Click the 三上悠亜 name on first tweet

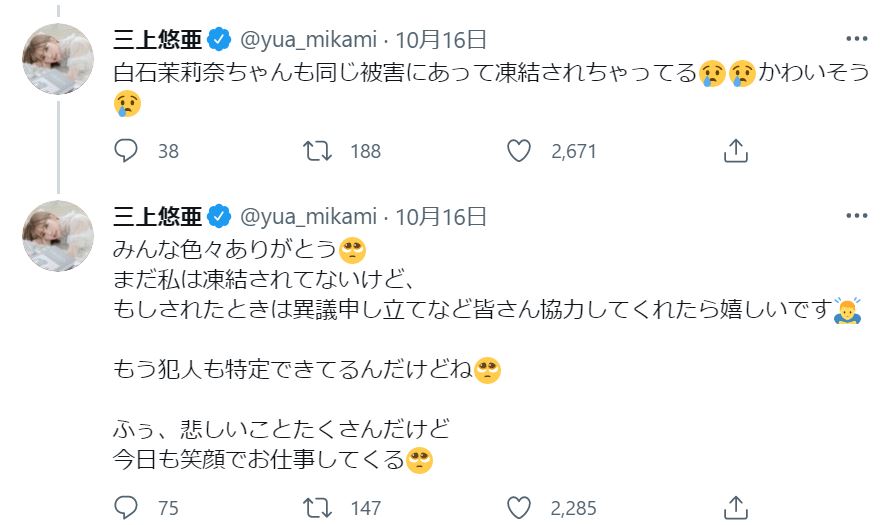(x=157, y=40)
